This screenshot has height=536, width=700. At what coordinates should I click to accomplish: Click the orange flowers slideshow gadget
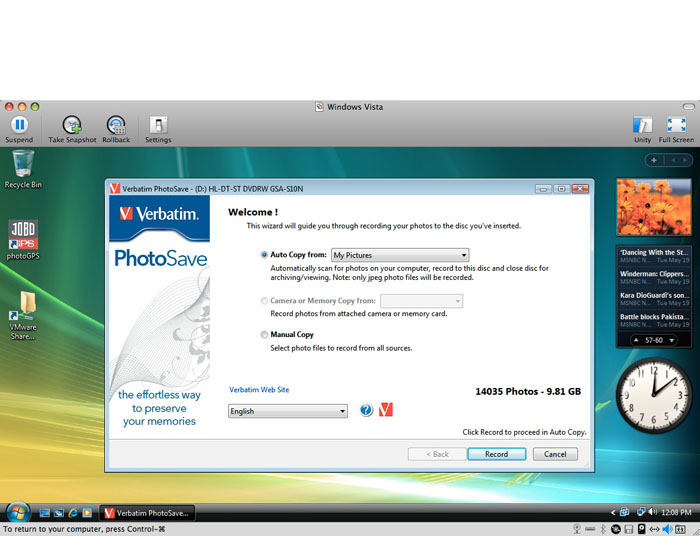pyautogui.click(x=654, y=207)
